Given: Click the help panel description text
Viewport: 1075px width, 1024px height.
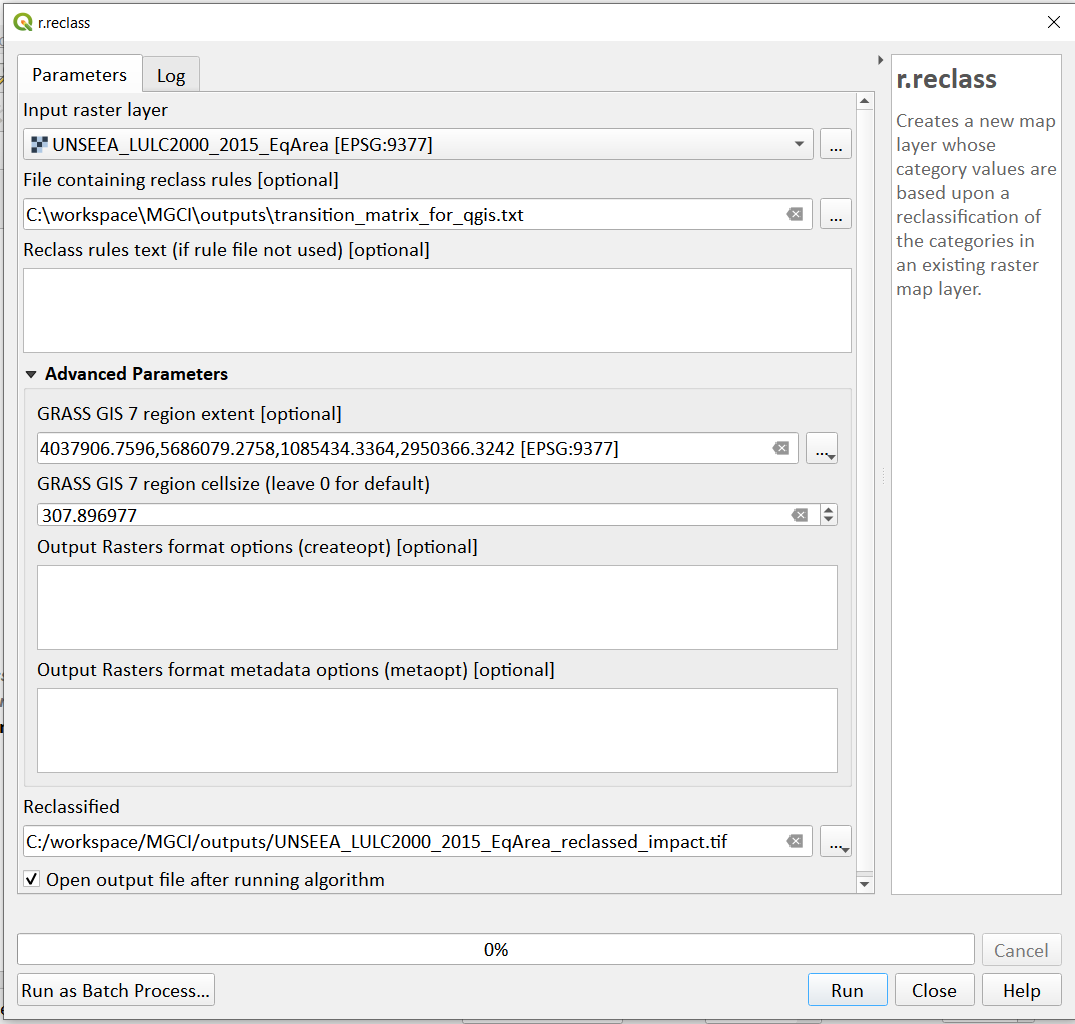Looking at the screenshot, I should [x=976, y=205].
